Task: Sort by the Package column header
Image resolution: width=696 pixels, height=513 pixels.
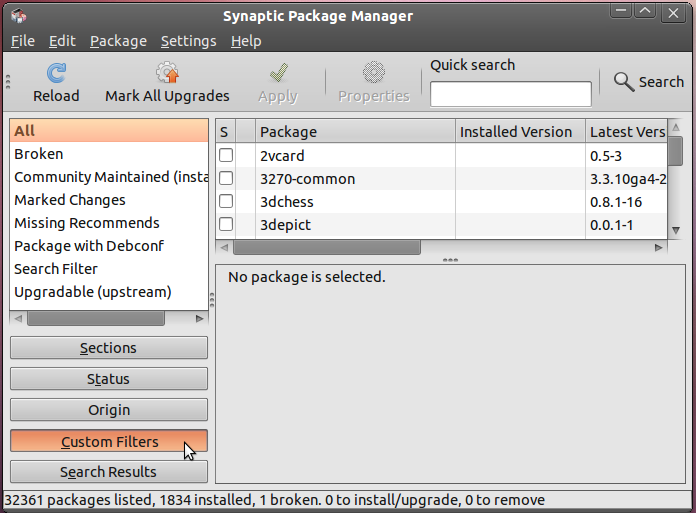Action: pyautogui.click(x=355, y=132)
